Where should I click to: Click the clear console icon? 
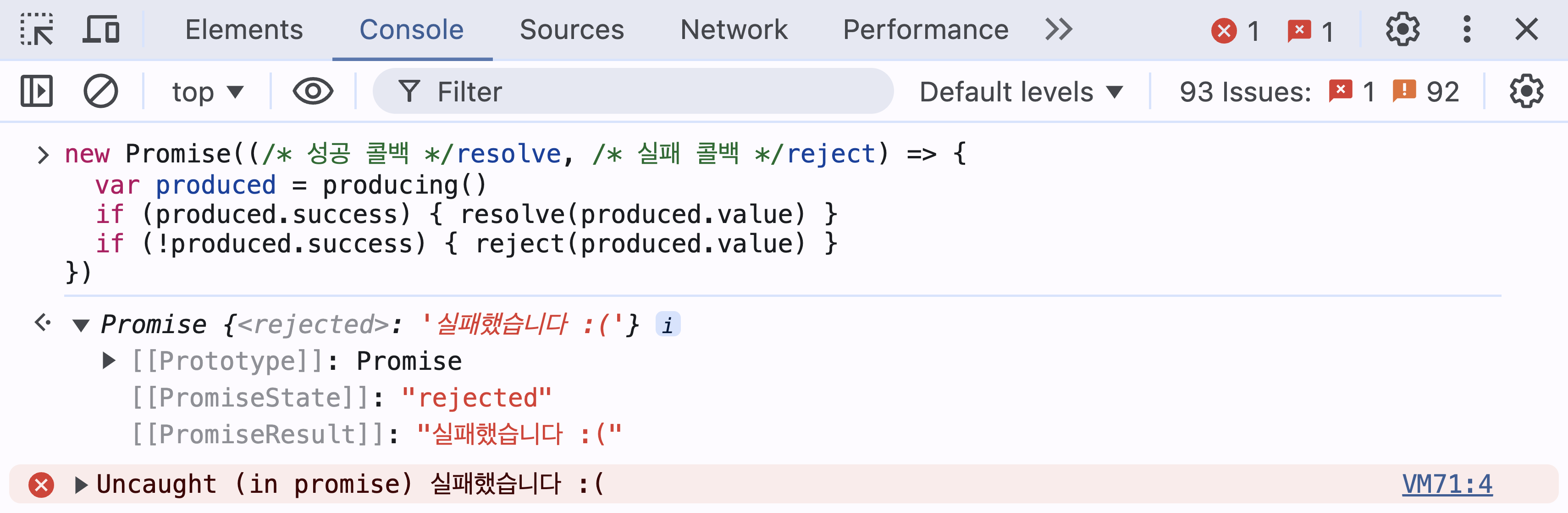(x=100, y=91)
